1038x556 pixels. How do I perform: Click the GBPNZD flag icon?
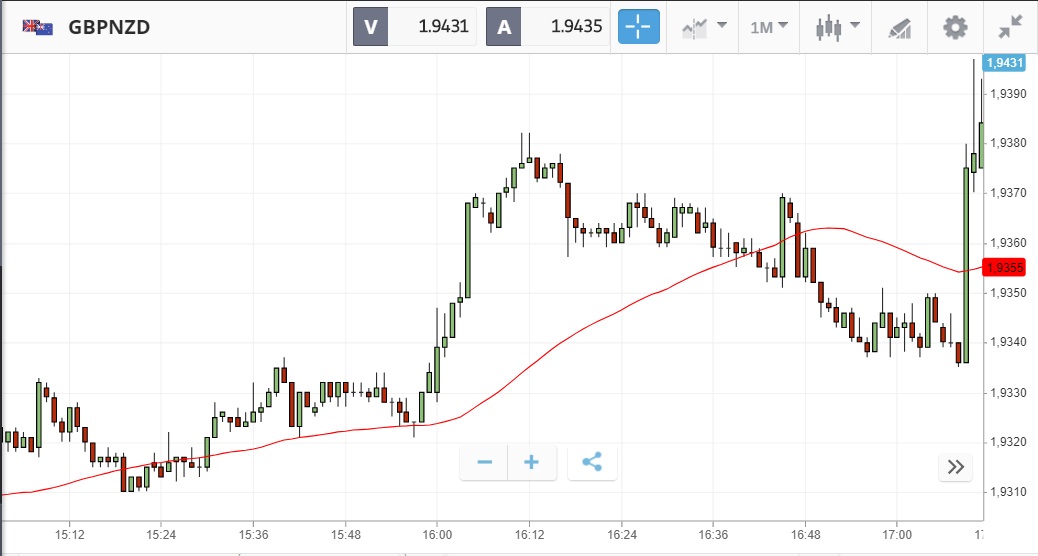pyautogui.click(x=38, y=27)
